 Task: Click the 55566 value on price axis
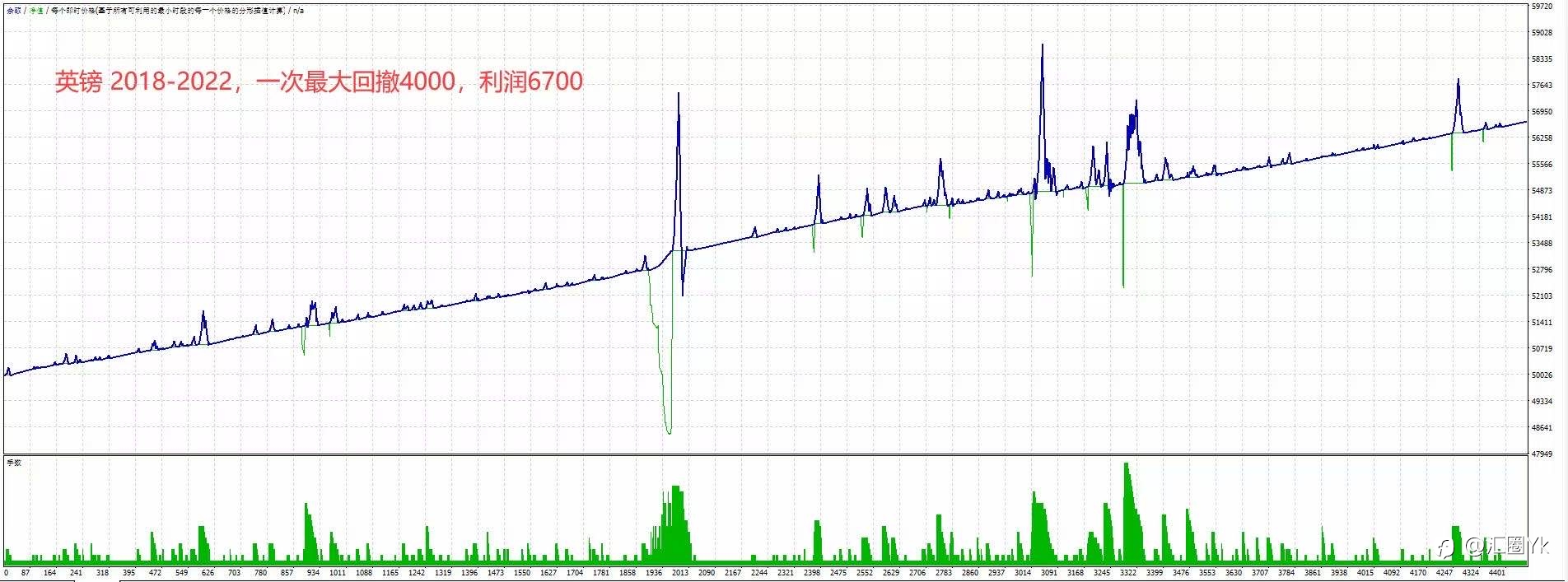[1542, 165]
